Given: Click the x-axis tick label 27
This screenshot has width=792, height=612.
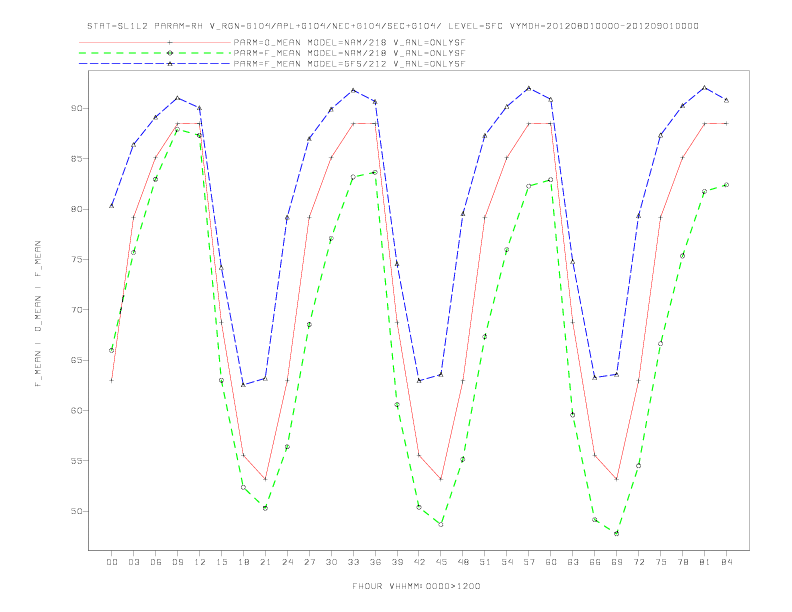Looking at the screenshot, I should click(309, 562).
